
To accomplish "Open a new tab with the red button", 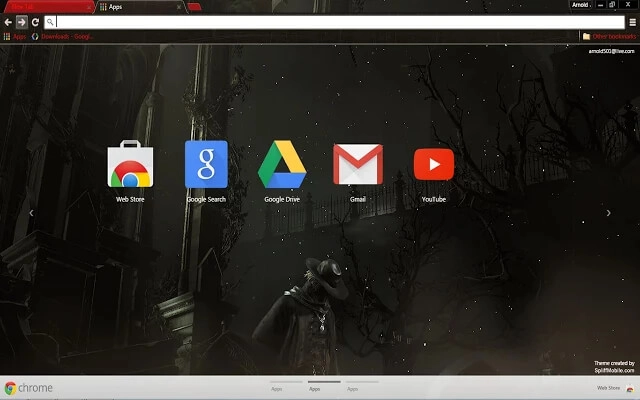I will [x=194, y=7].
